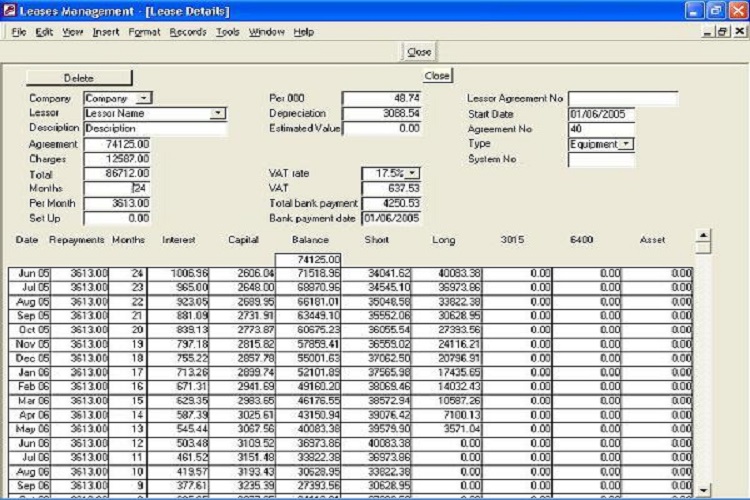Viewport: 750px width, 500px height.
Task: Click the Agreement amount field 74125.00
Action: pos(117,144)
